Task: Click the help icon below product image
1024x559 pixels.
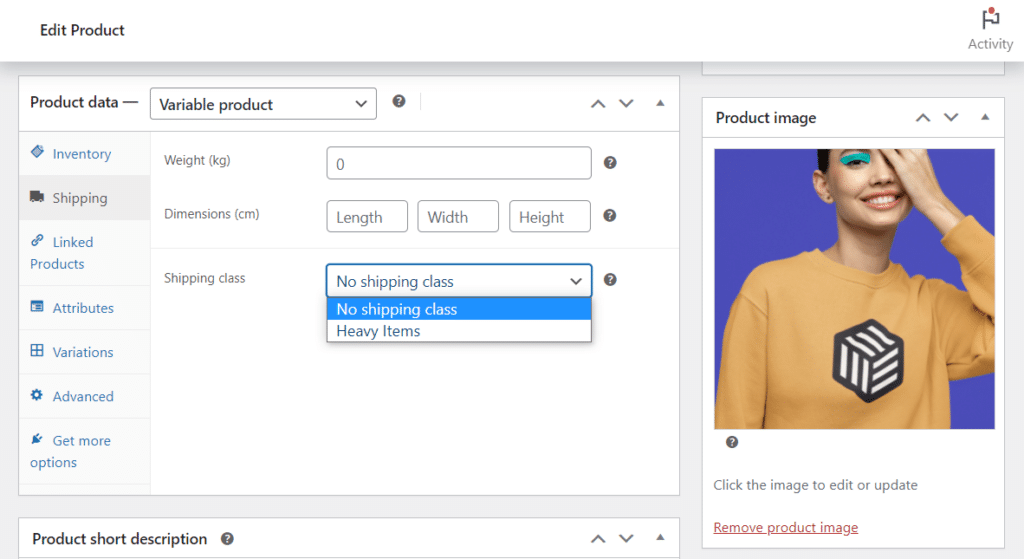Action: pos(732,442)
